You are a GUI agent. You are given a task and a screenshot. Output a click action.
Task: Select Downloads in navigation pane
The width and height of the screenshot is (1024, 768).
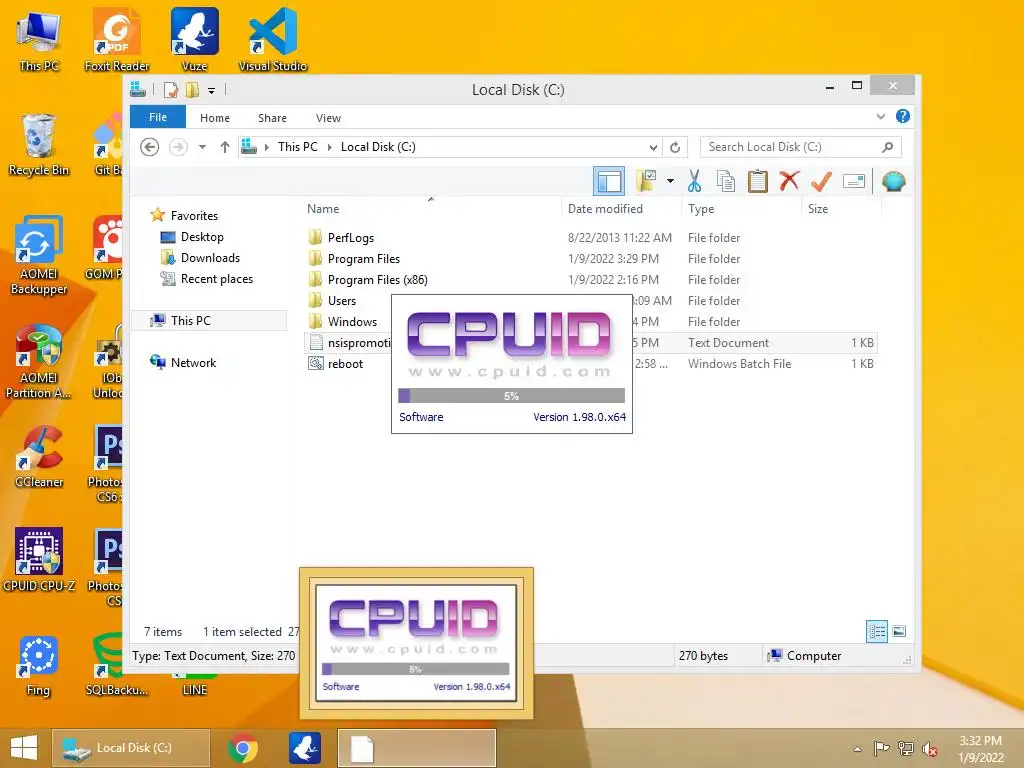210,258
